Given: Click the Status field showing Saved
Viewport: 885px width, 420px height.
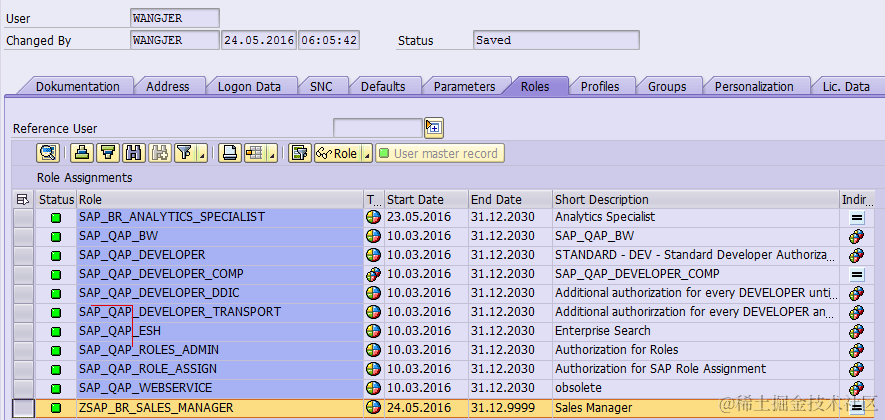Looking at the screenshot, I should click(x=556, y=40).
